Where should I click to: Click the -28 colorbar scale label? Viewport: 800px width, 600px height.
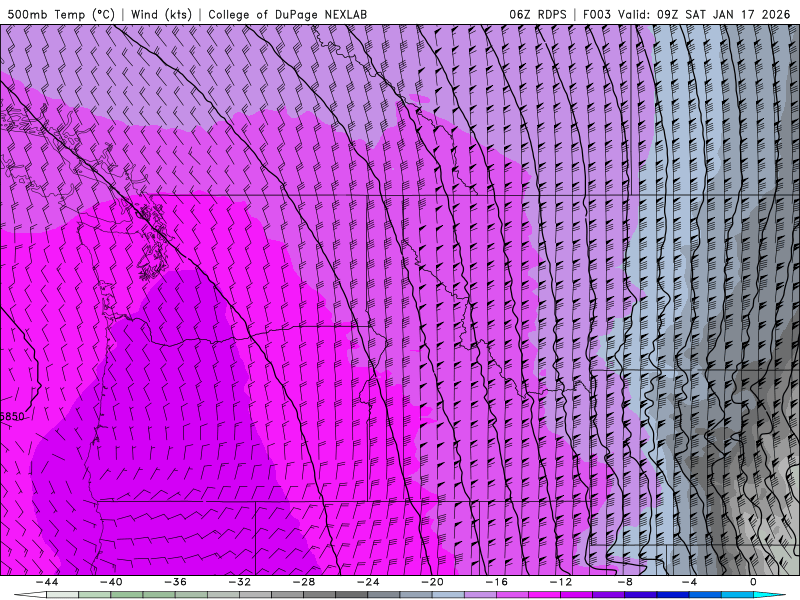(304, 582)
